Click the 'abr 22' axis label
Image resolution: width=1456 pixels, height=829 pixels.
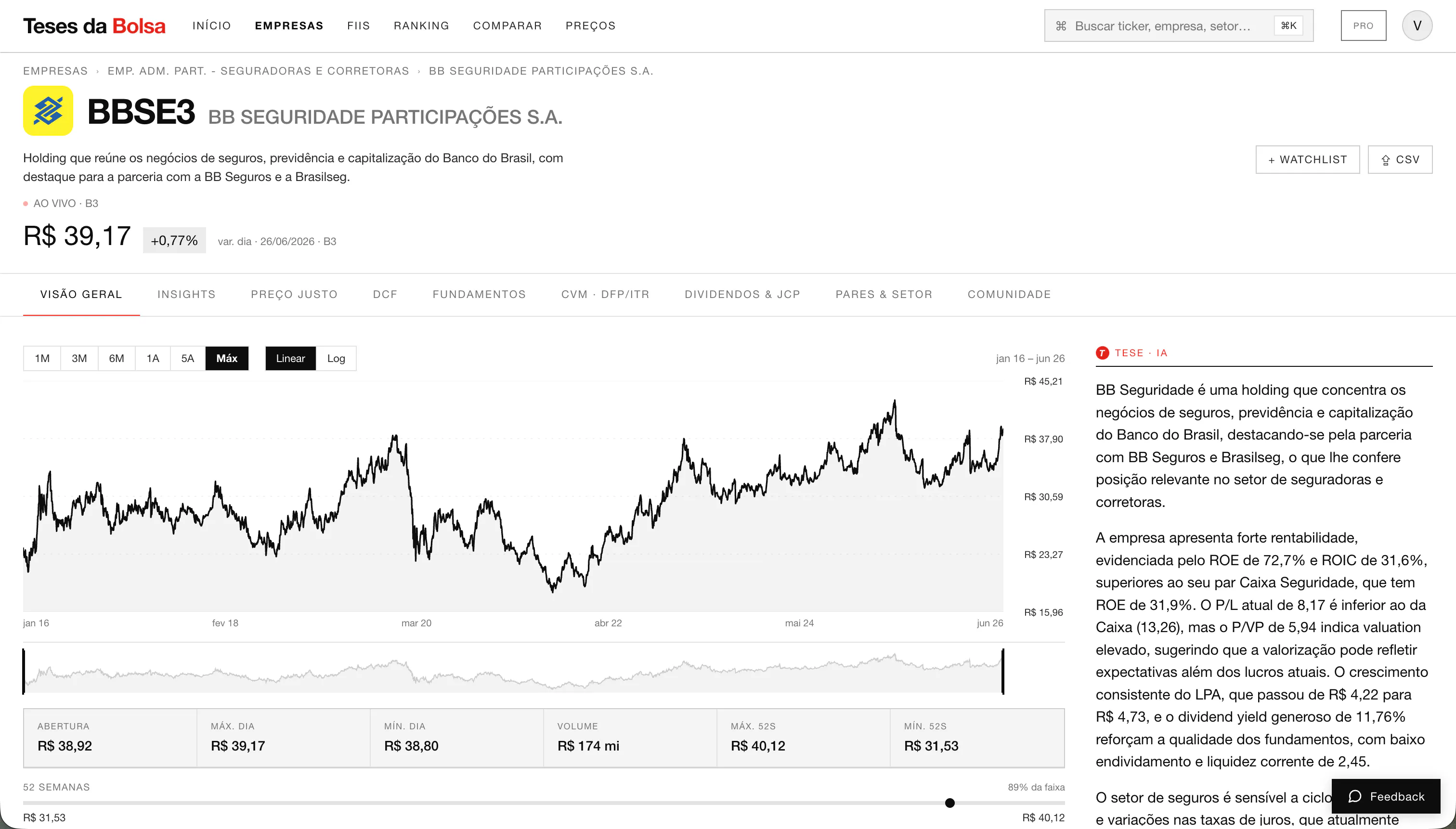click(x=608, y=623)
